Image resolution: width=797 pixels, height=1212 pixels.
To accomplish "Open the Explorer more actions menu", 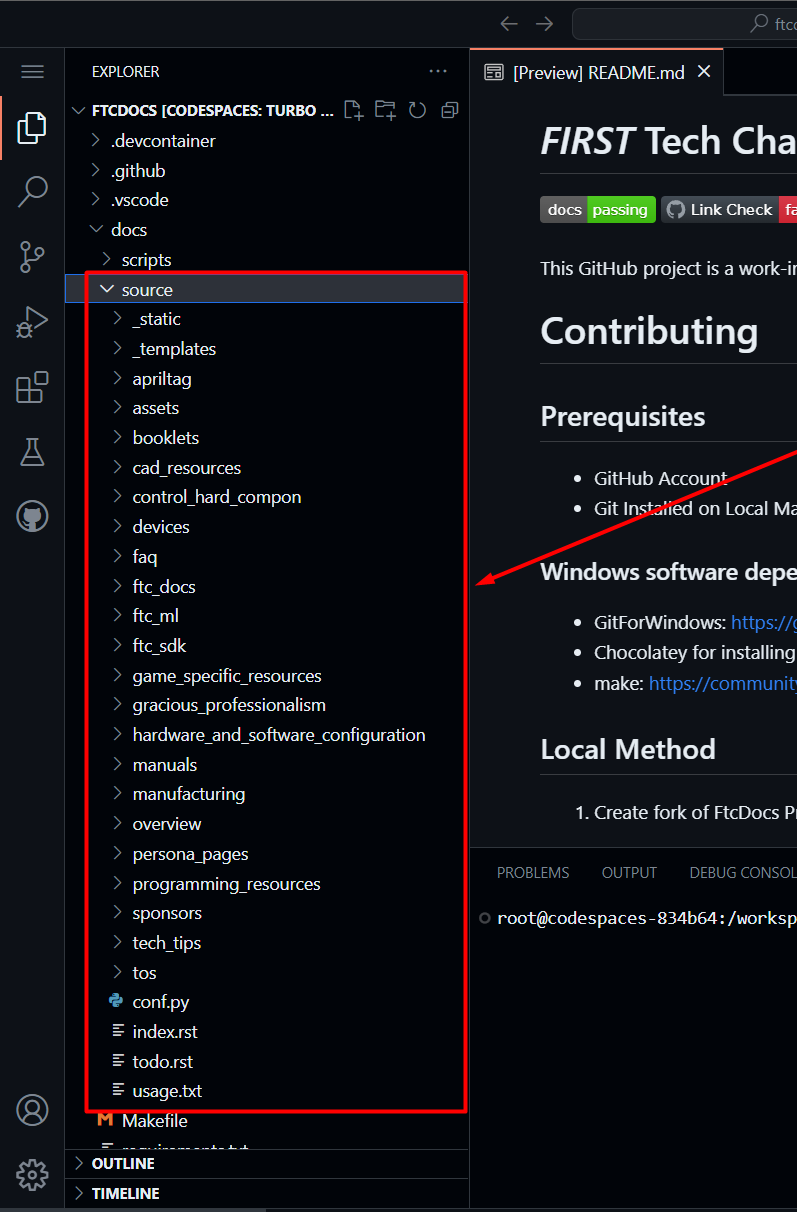I will point(438,72).
